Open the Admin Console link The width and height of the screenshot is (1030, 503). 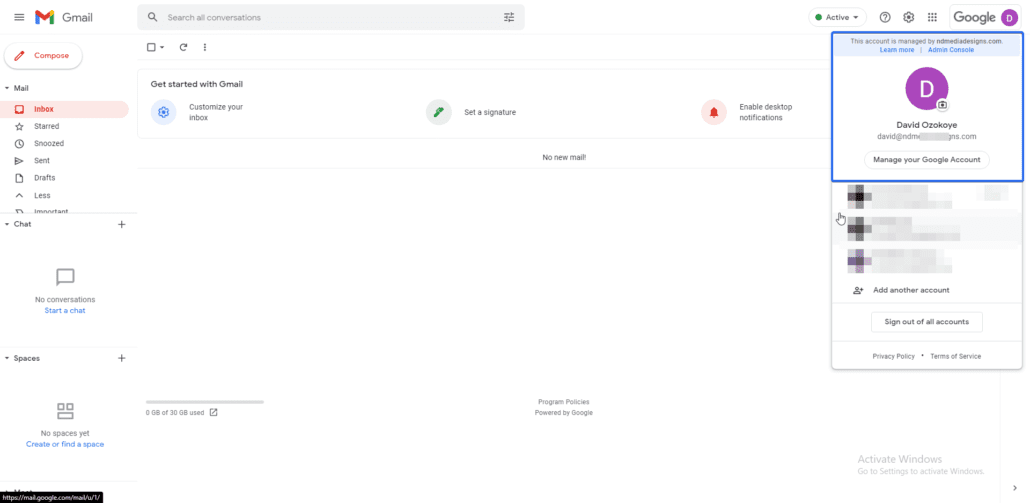[951, 50]
